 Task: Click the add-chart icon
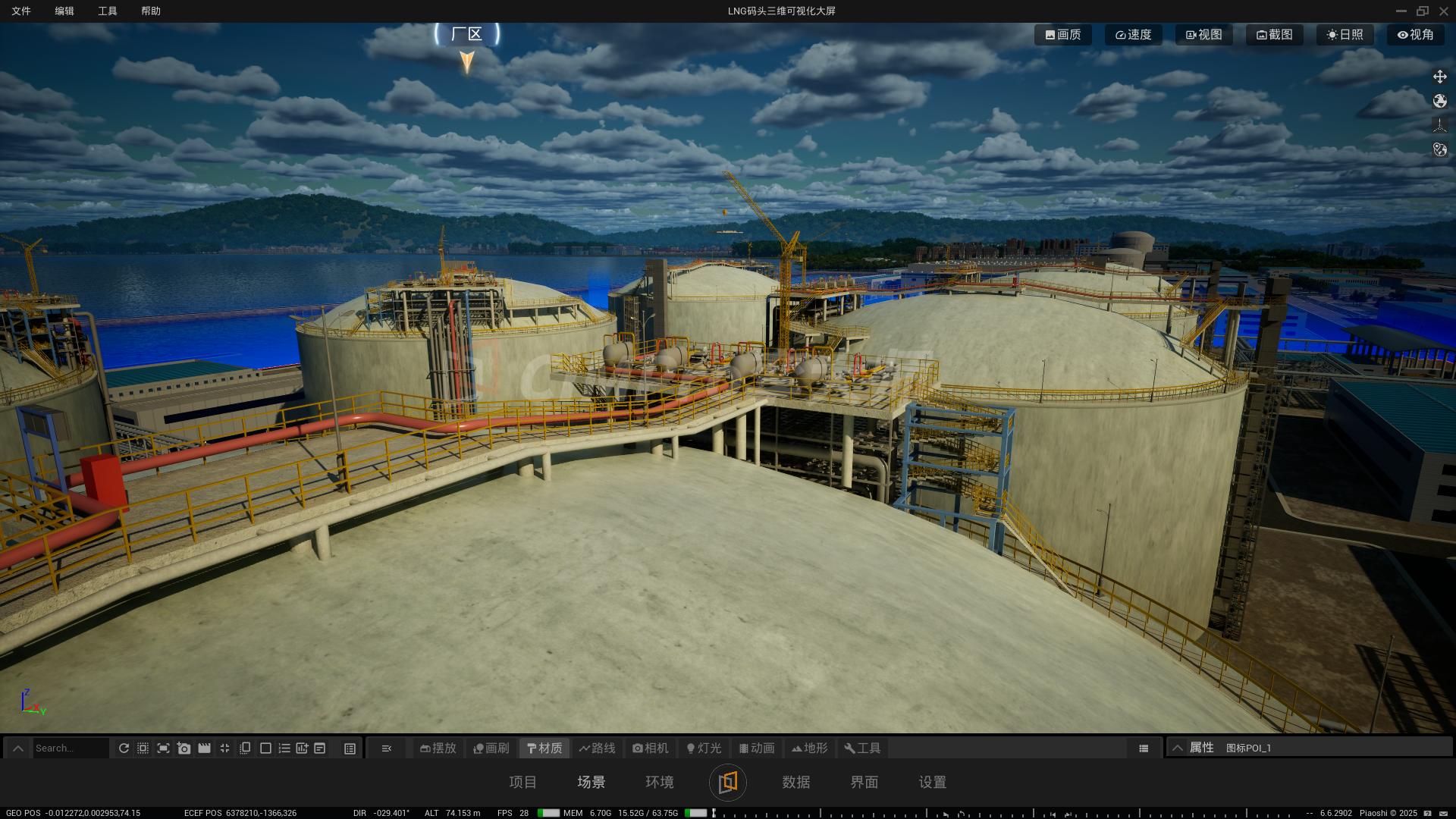tap(302, 748)
